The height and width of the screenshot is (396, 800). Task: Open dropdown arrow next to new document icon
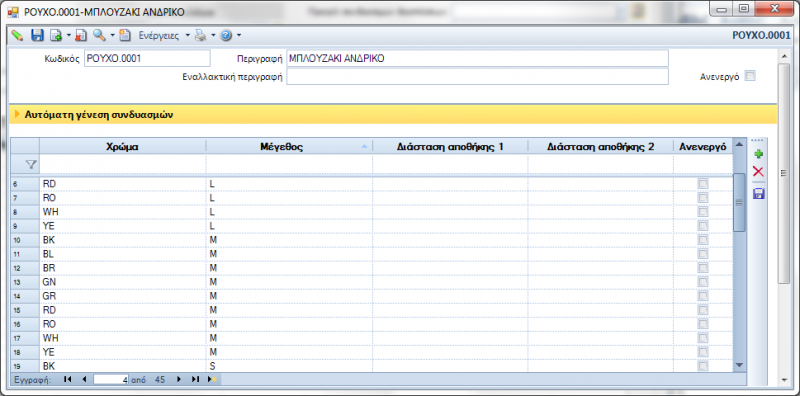(x=68, y=35)
